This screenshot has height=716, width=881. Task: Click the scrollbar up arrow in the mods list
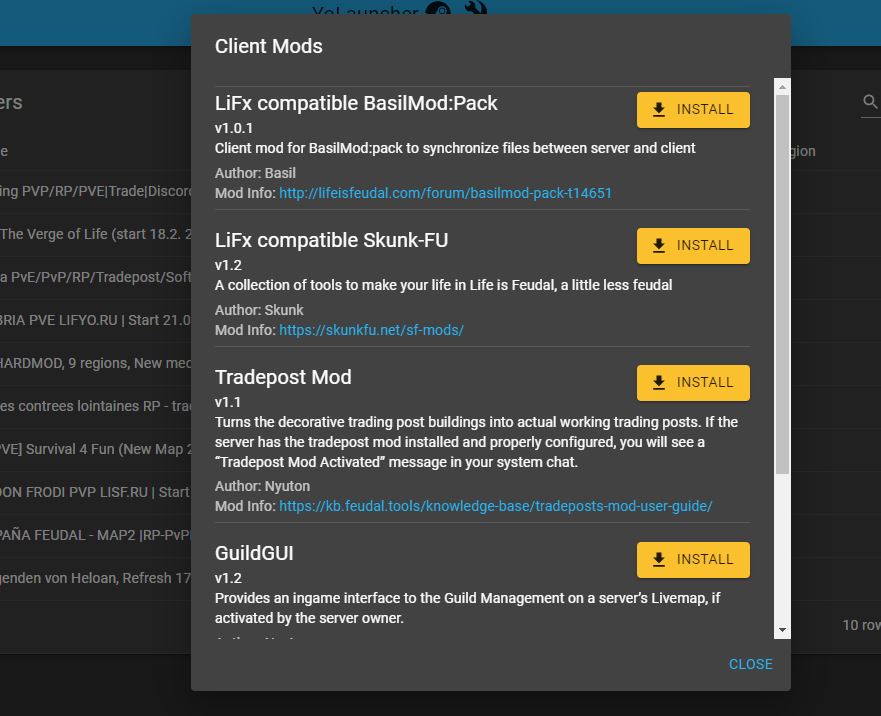(x=782, y=87)
